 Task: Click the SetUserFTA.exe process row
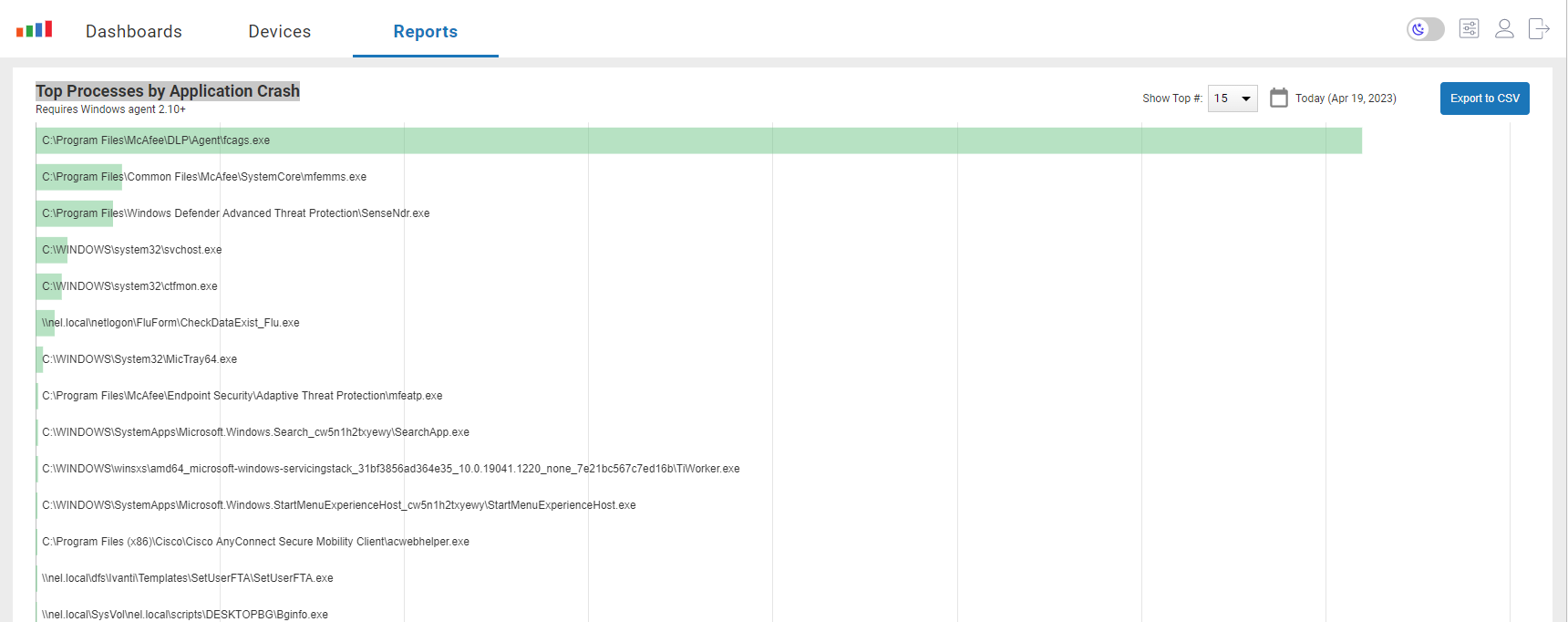pos(187,578)
